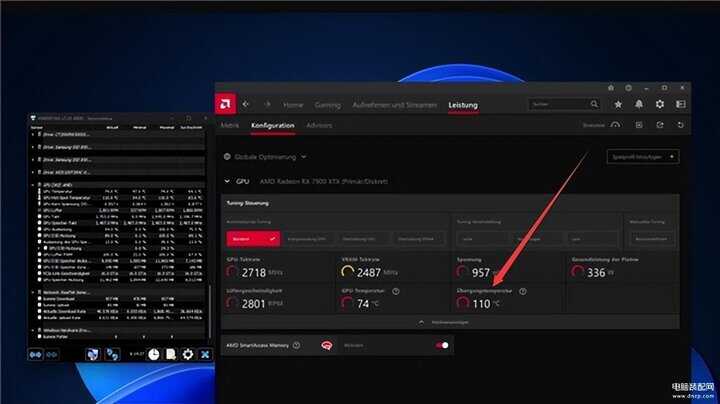The width and height of the screenshot is (720, 404).
Task: Collapse Windows Hardware Errors group in HWiNFO
Action: point(33,330)
